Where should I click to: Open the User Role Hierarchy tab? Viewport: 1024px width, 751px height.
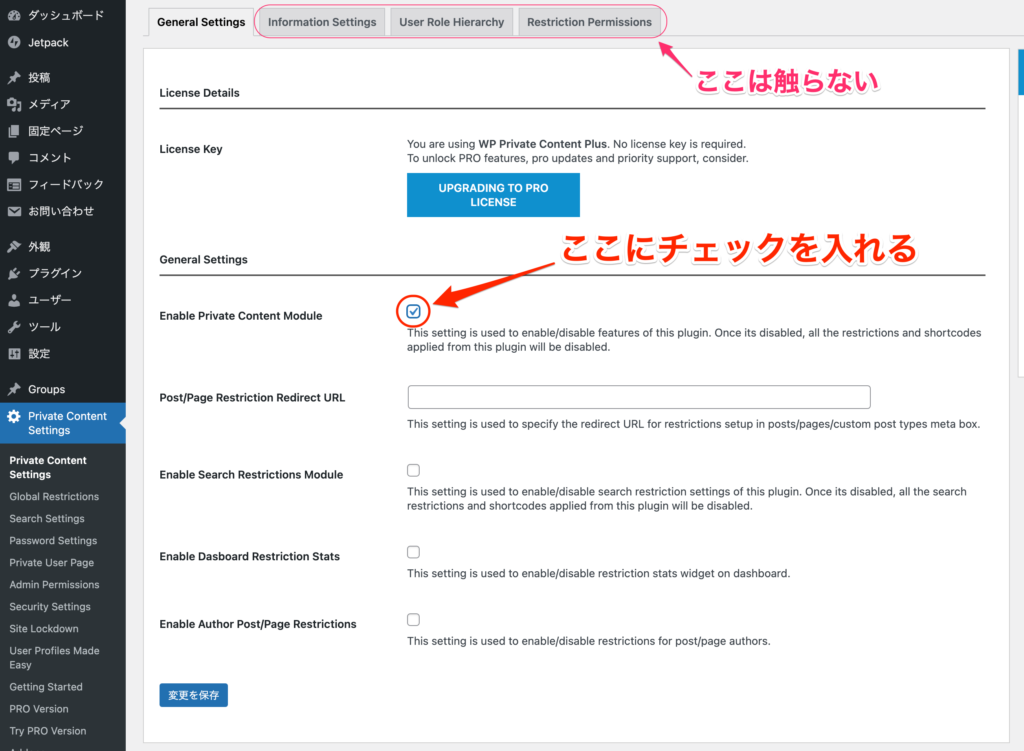point(452,22)
